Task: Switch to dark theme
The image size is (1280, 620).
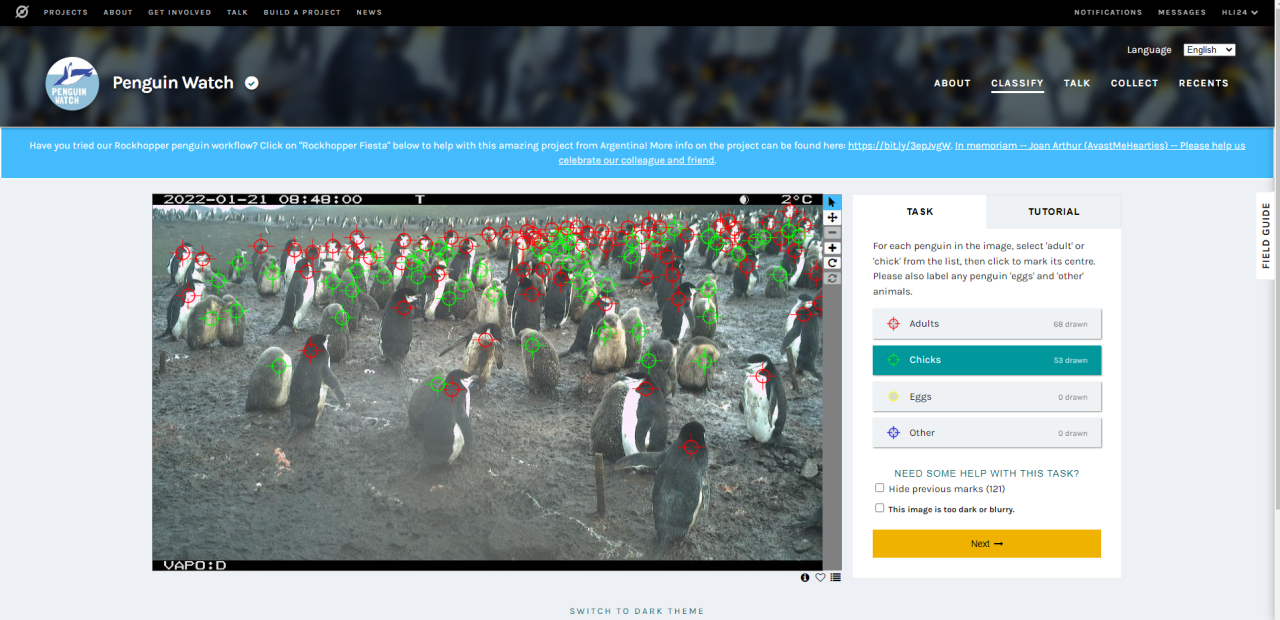Action: [x=637, y=611]
